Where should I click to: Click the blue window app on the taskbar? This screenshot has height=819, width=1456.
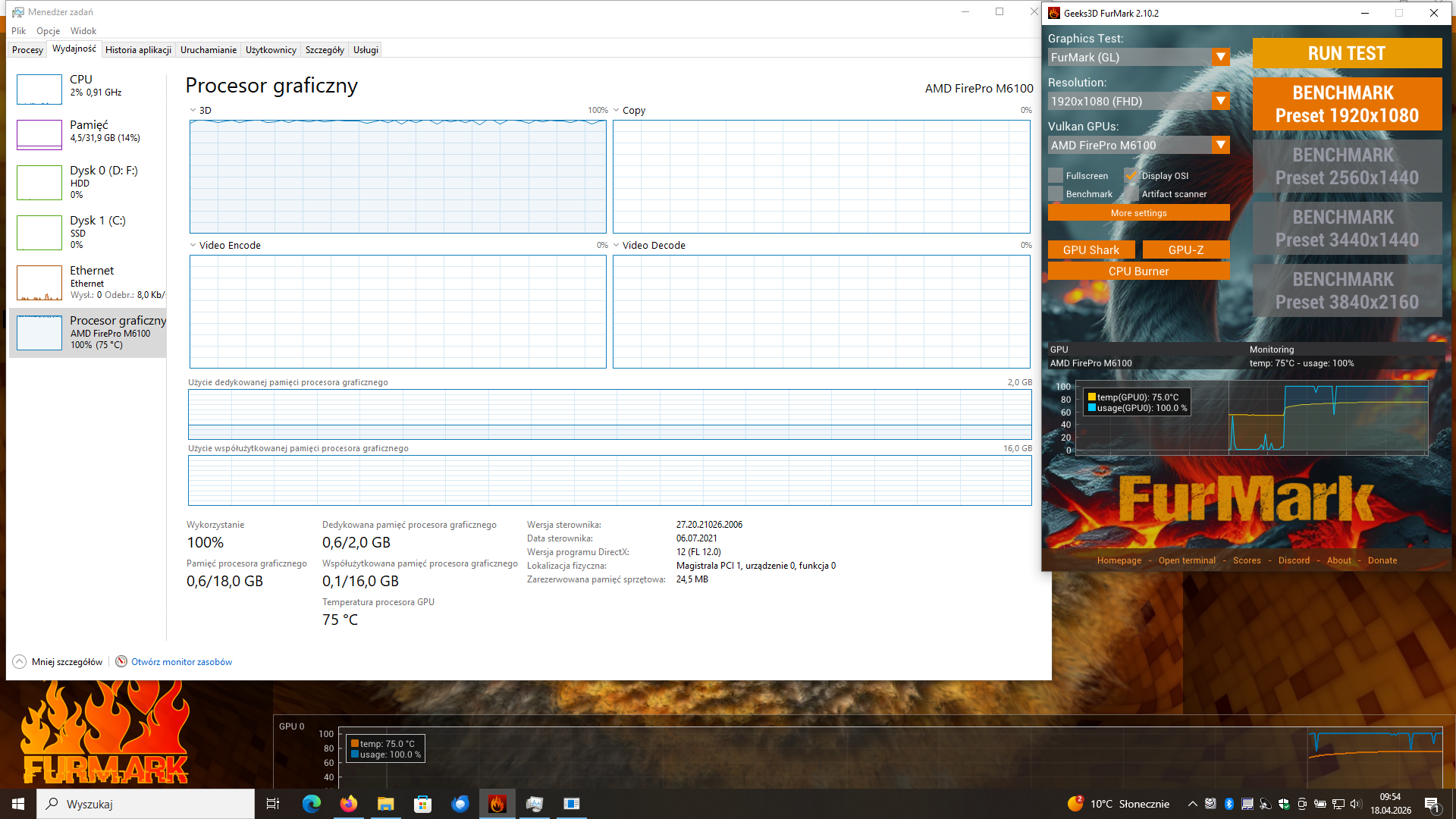pyautogui.click(x=571, y=804)
